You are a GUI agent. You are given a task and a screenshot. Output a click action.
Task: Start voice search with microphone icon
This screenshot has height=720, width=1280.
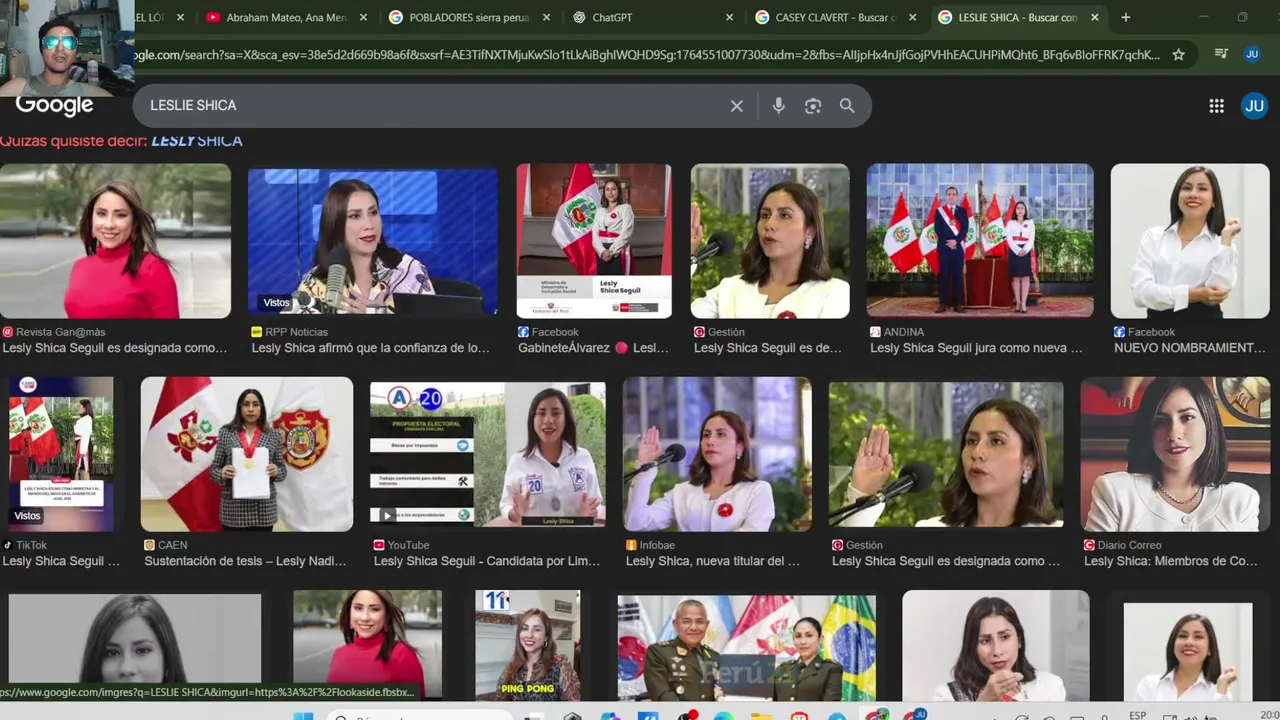(x=778, y=106)
